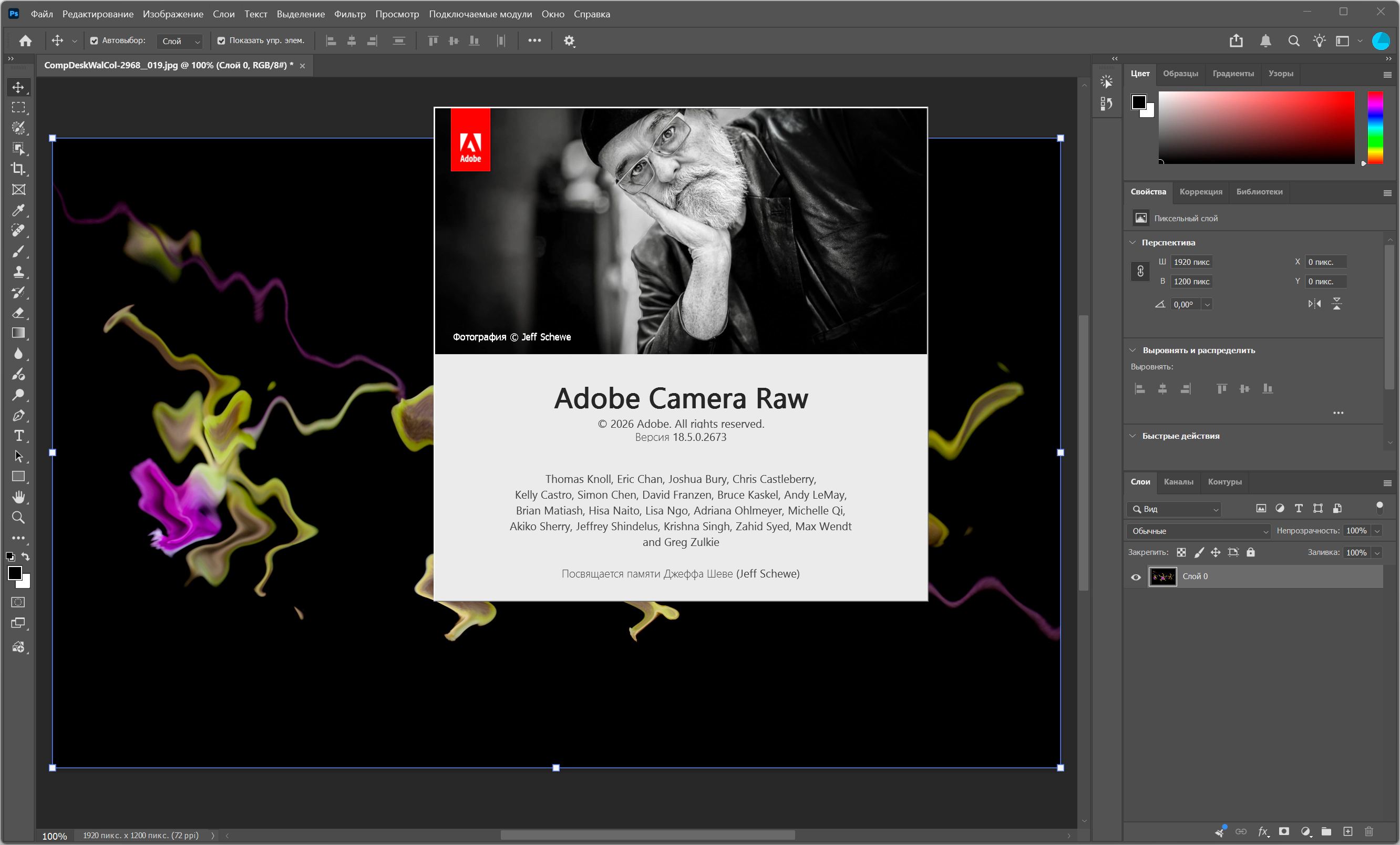The width and height of the screenshot is (1400, 845).
Task: Select the Dodge tool
Action: click(18, 394)
